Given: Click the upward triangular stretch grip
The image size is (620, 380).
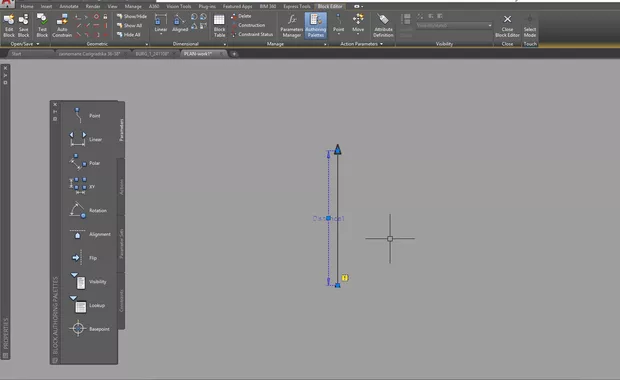Looking at the screenshot, I should point(337,149).
